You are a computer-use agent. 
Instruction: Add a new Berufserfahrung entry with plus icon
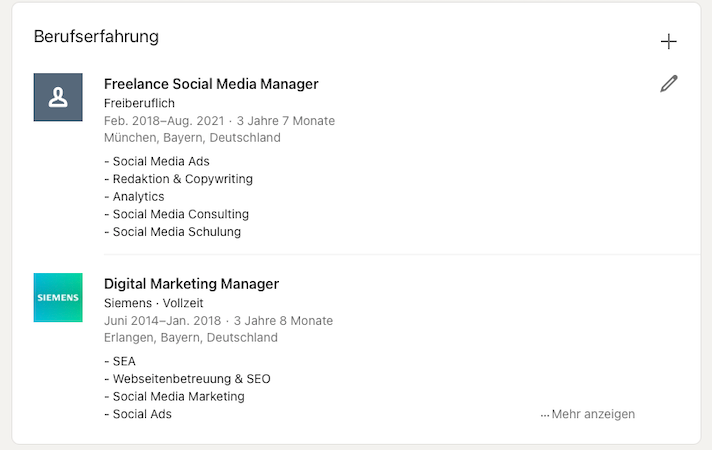pos(669,41)
